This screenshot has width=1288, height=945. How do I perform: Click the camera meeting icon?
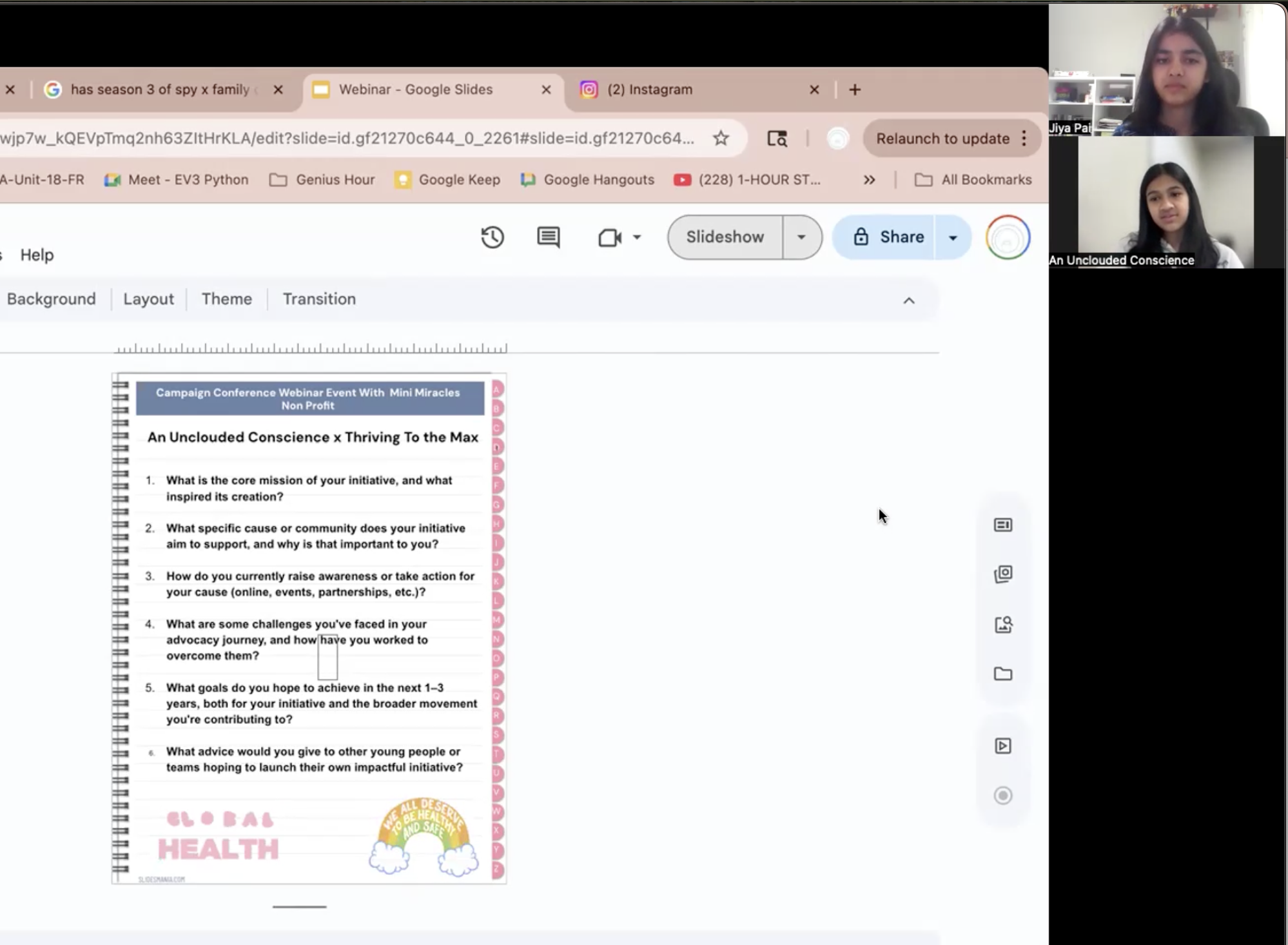[609, 237]
